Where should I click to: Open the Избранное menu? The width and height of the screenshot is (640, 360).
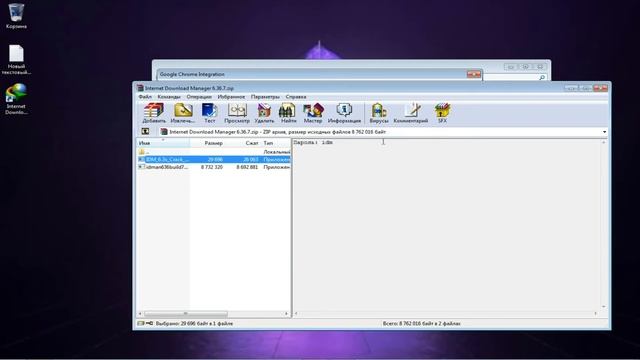(231, 97)
